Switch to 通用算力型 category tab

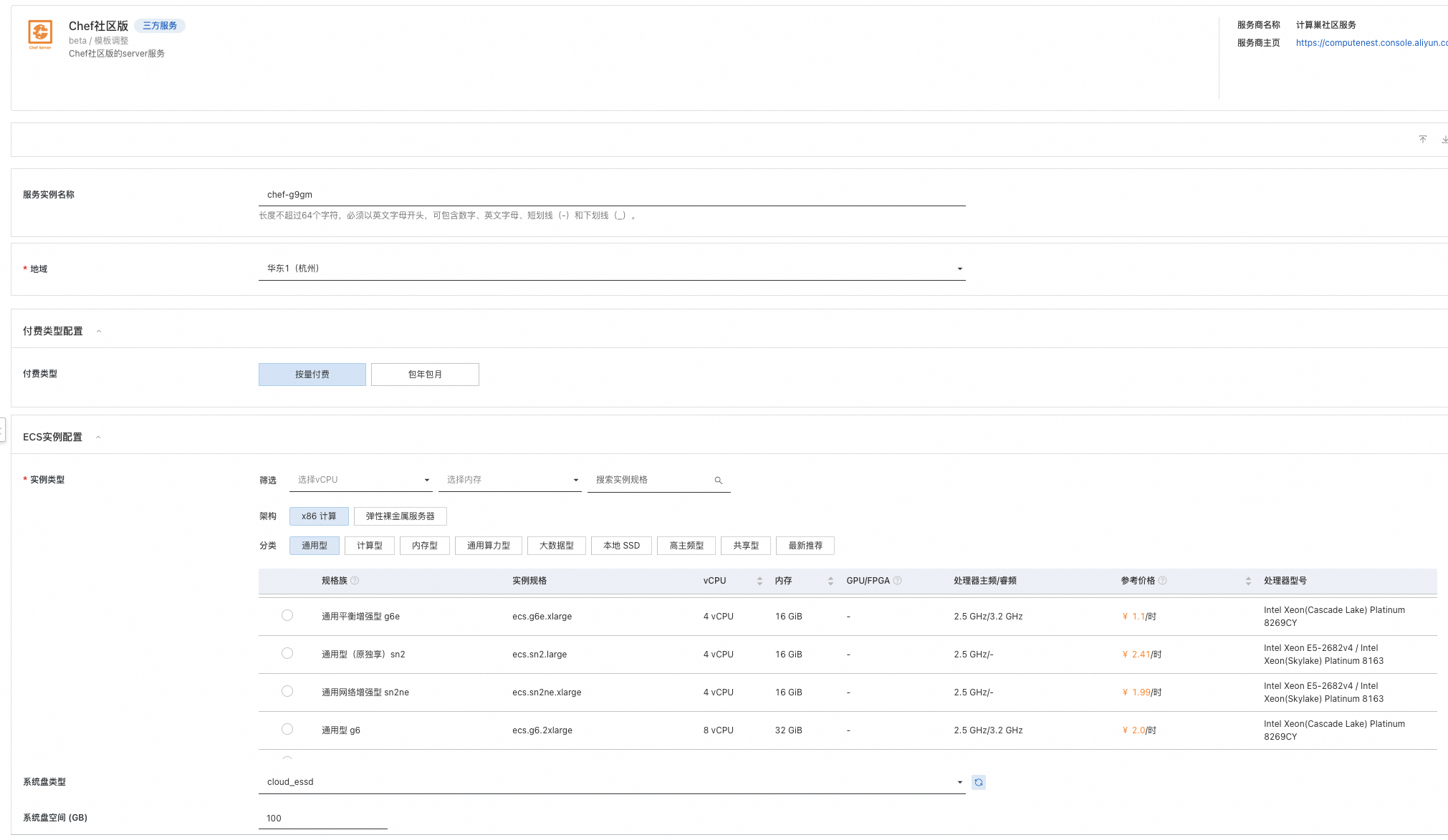489,546
